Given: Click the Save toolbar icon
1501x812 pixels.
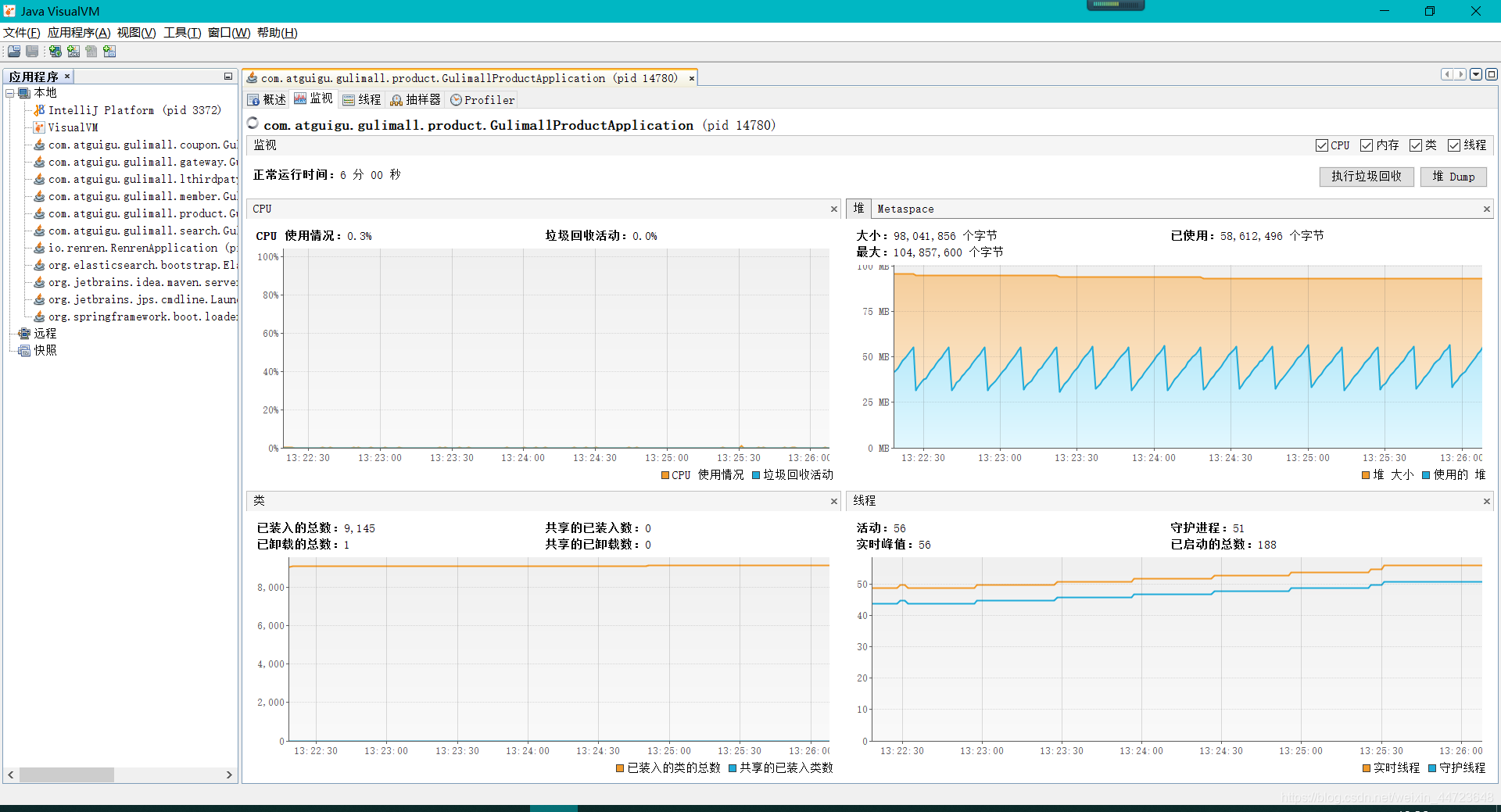Looking at the screenshot, I should pyautogui.click(x=32, y=52).
